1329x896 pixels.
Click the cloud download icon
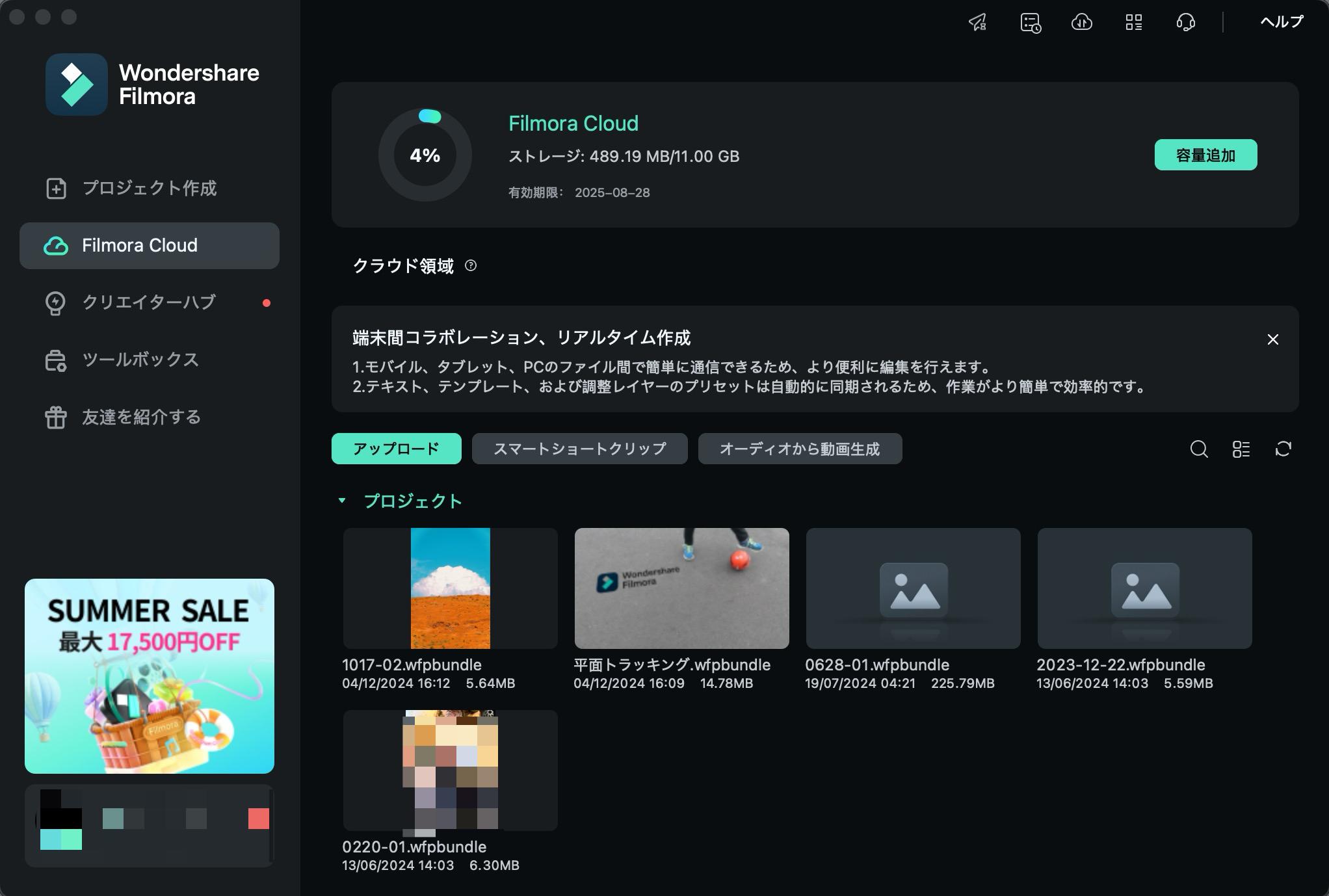1082,23
